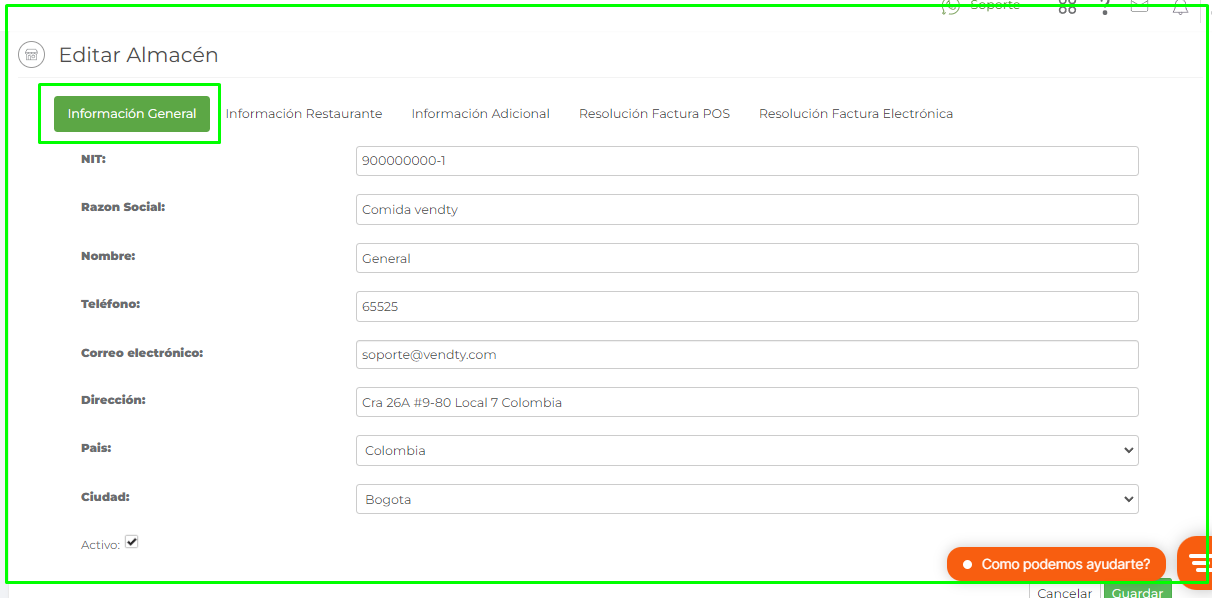
Task: Click the Activo label text
Action: [x=100, y=545]
